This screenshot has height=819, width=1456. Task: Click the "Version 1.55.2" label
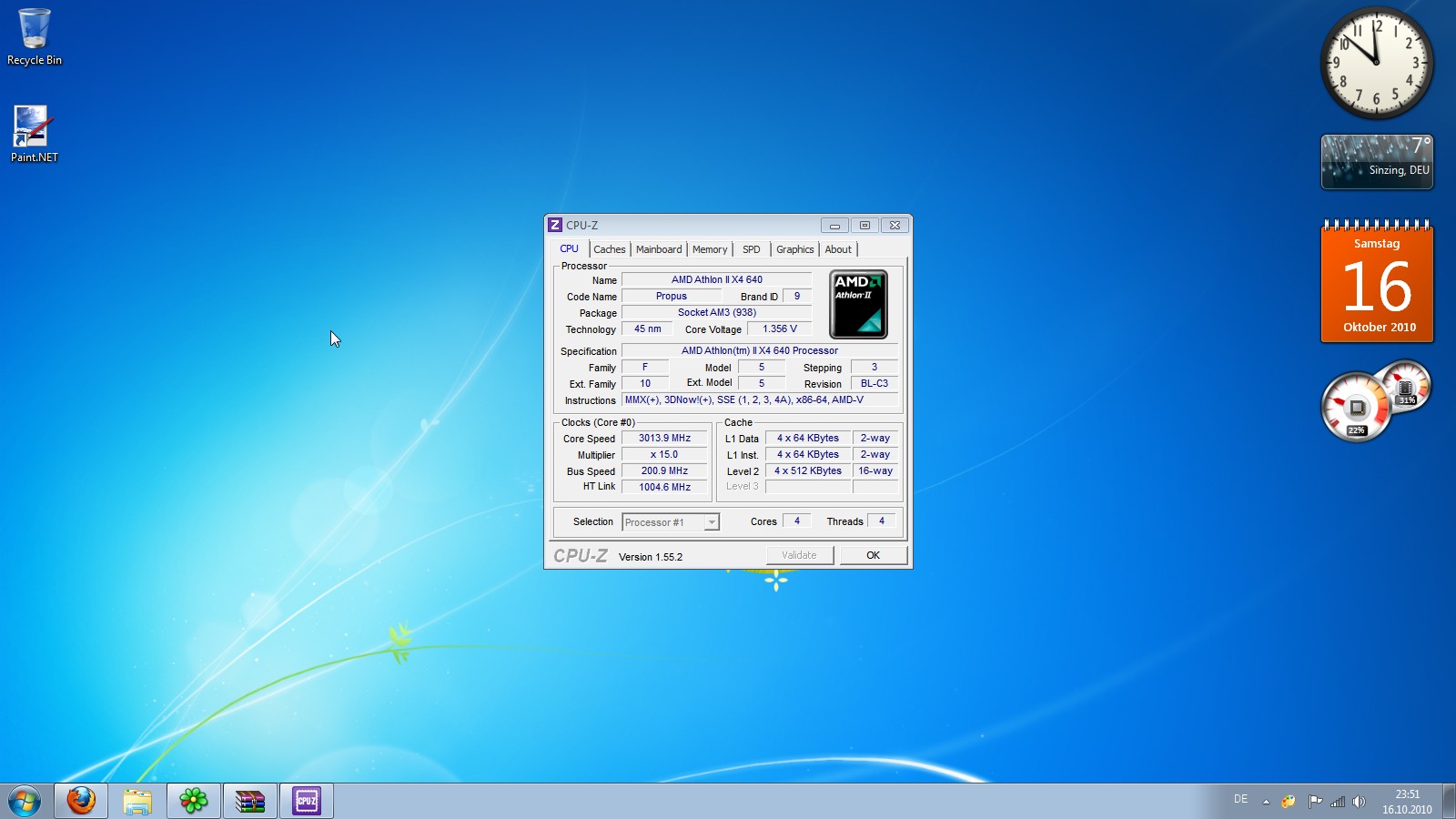coord(651,557)
